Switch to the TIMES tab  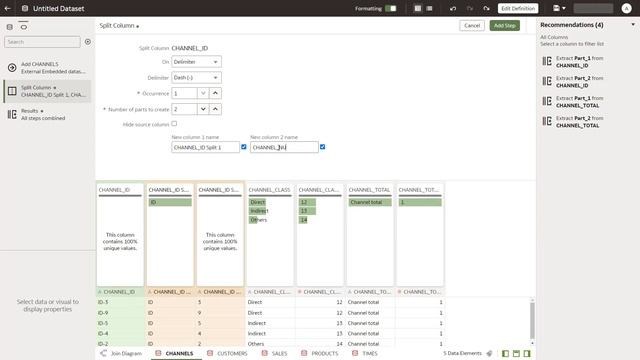click(x=365, y=353)
